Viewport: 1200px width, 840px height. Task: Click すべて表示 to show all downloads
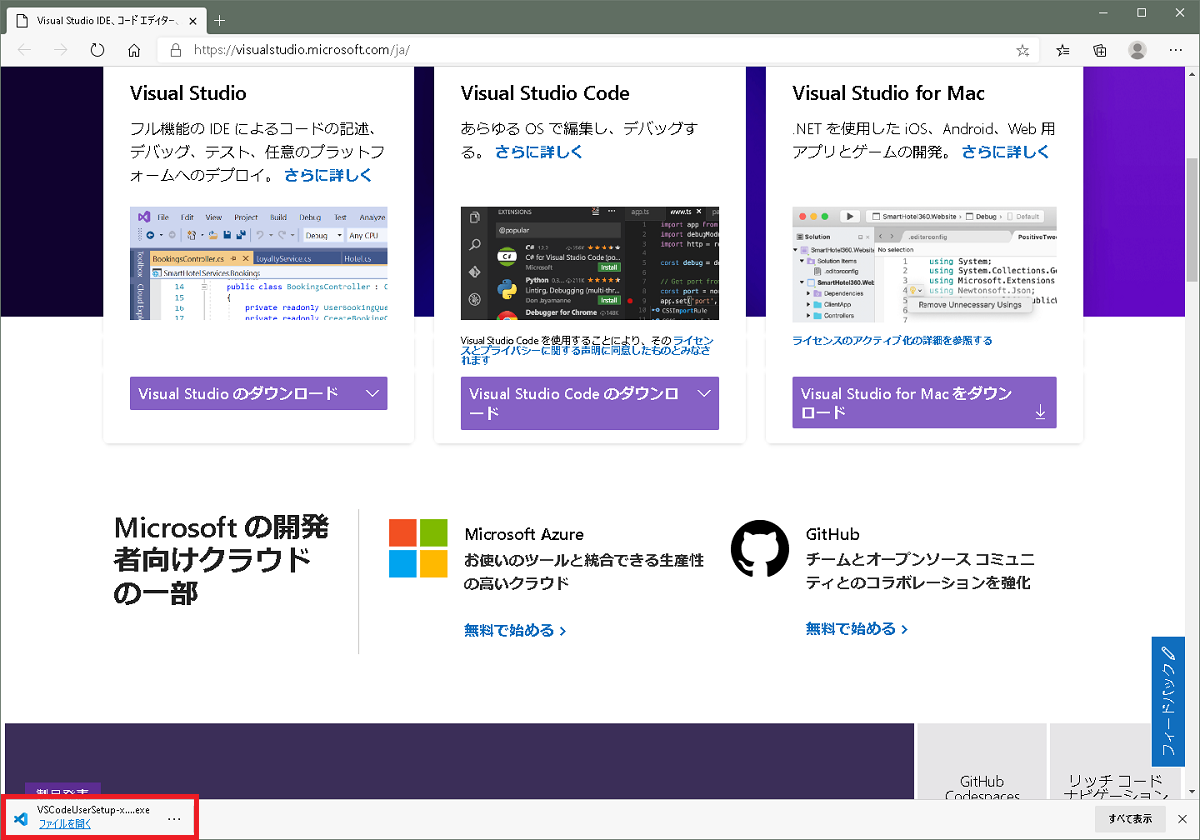tap(1131, 818)
